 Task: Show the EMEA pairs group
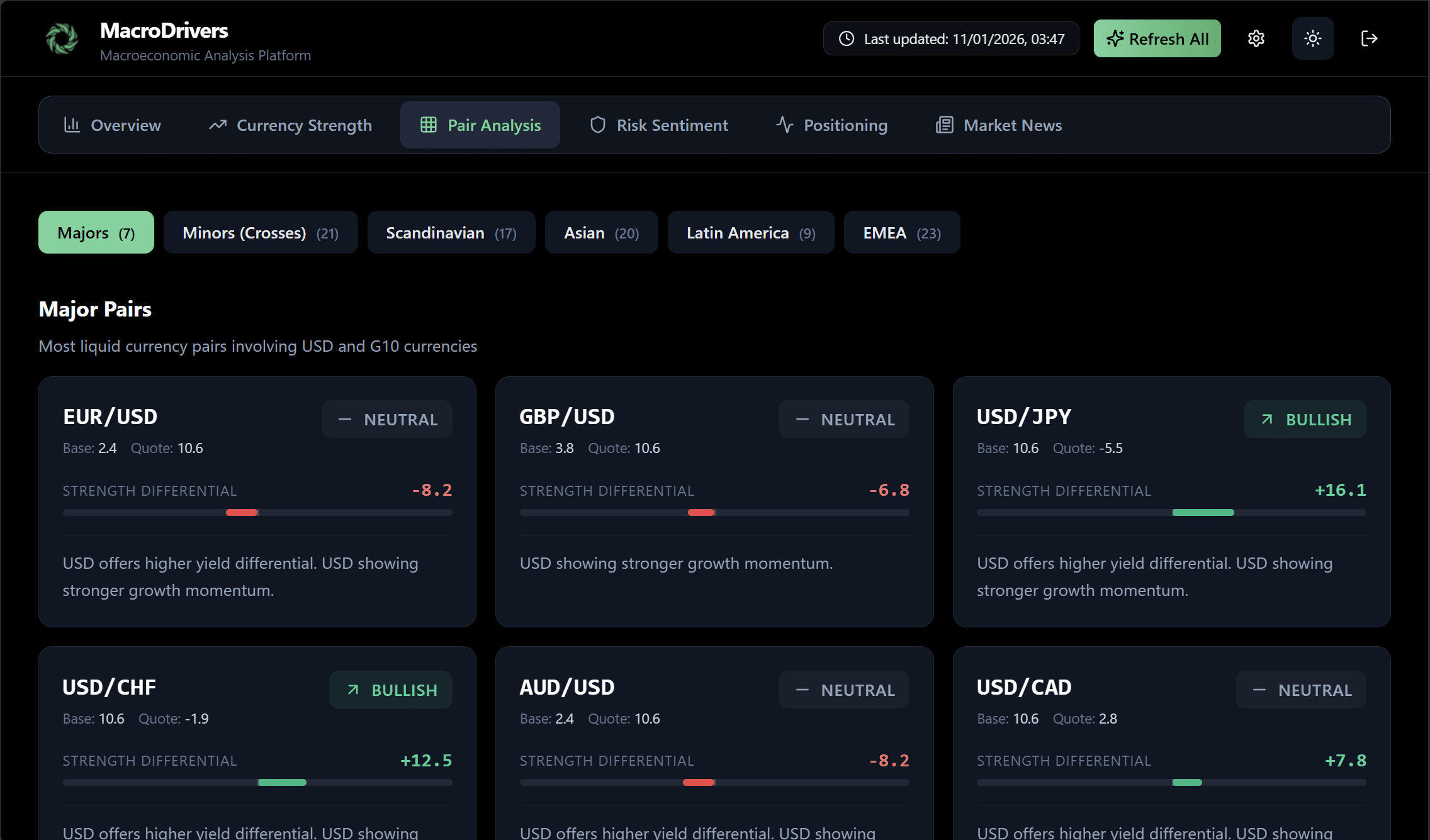[x=901, y=233]
